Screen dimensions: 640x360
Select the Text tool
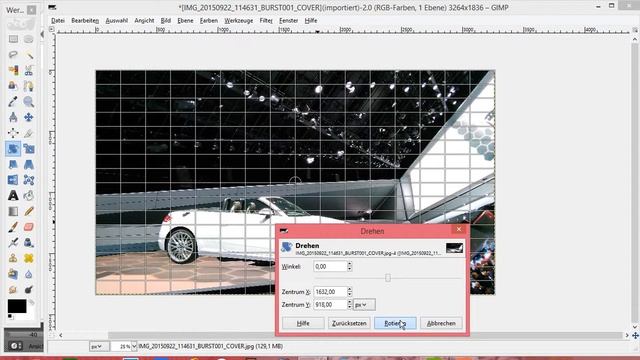[13, 196]
